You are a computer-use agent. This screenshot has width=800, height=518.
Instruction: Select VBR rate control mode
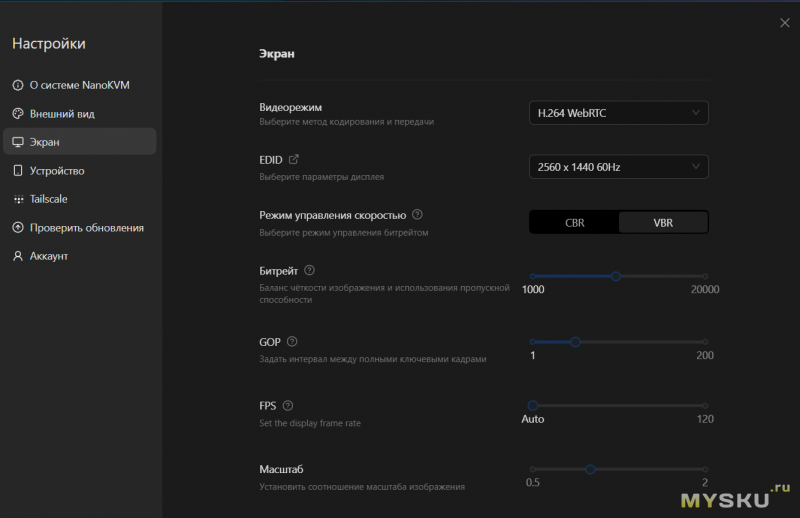pyautogui.click(x=663, y=223)
